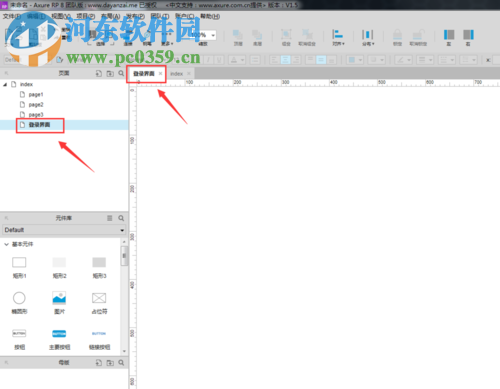Screen dimensions: 500x389
Task: Pick the 矩形3 rectangle widget
Action: [x=99, y=268]
